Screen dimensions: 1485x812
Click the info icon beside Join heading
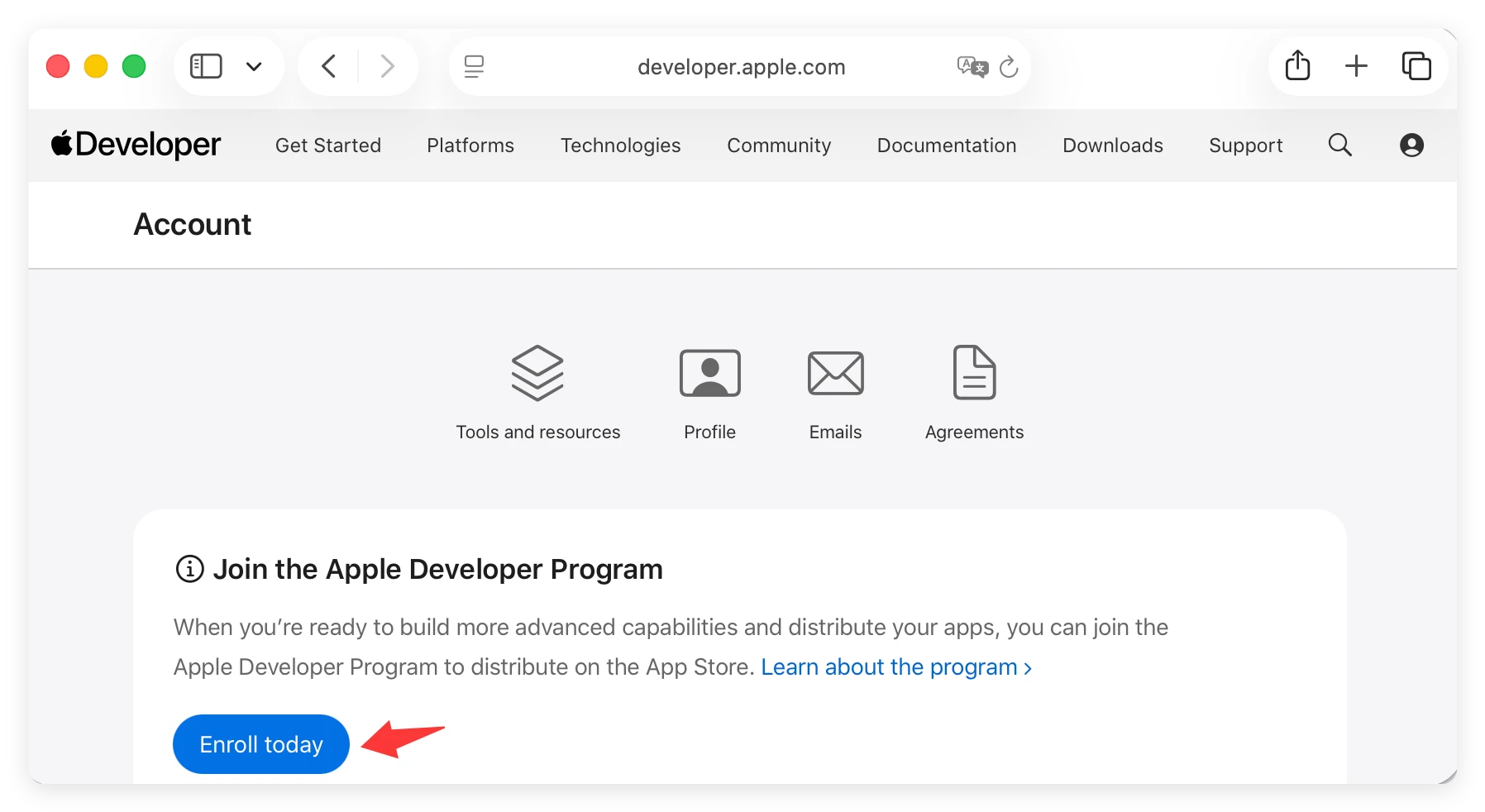pyautogui.click(x=190, y=569)
